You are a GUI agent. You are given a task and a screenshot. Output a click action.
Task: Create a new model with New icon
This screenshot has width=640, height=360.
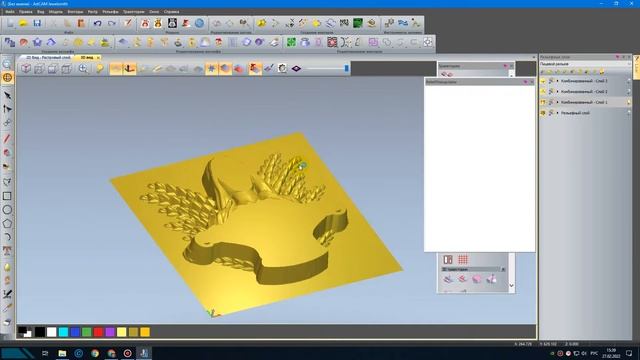tap(10, 23)
